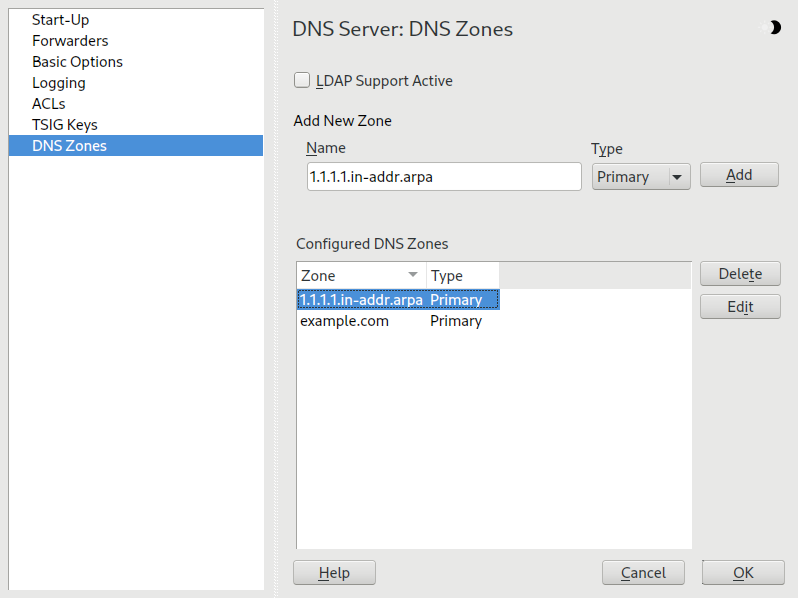Open the Forwarders section

[x=70, y=41]
